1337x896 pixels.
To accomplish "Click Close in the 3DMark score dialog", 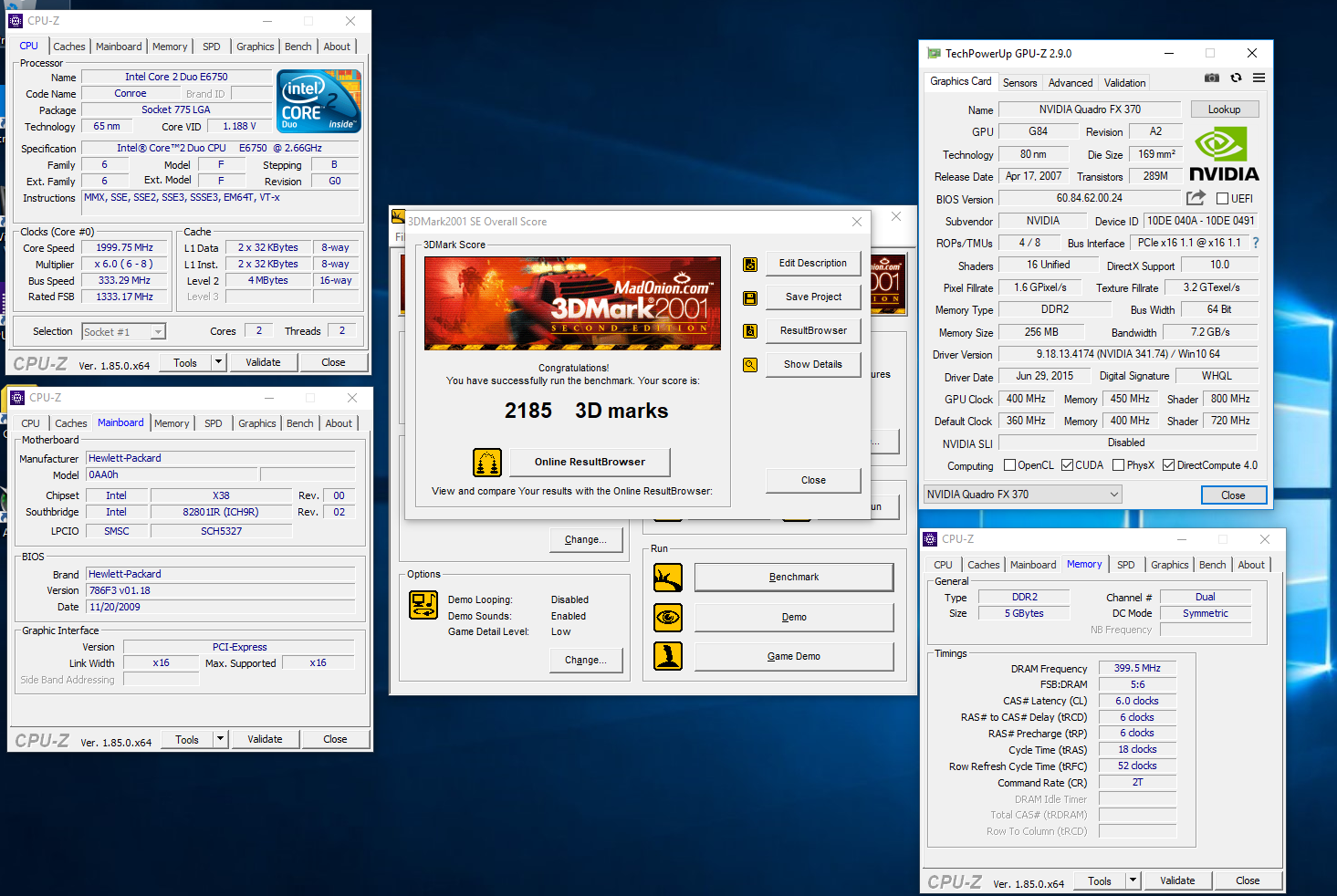I will pos(813,480).
